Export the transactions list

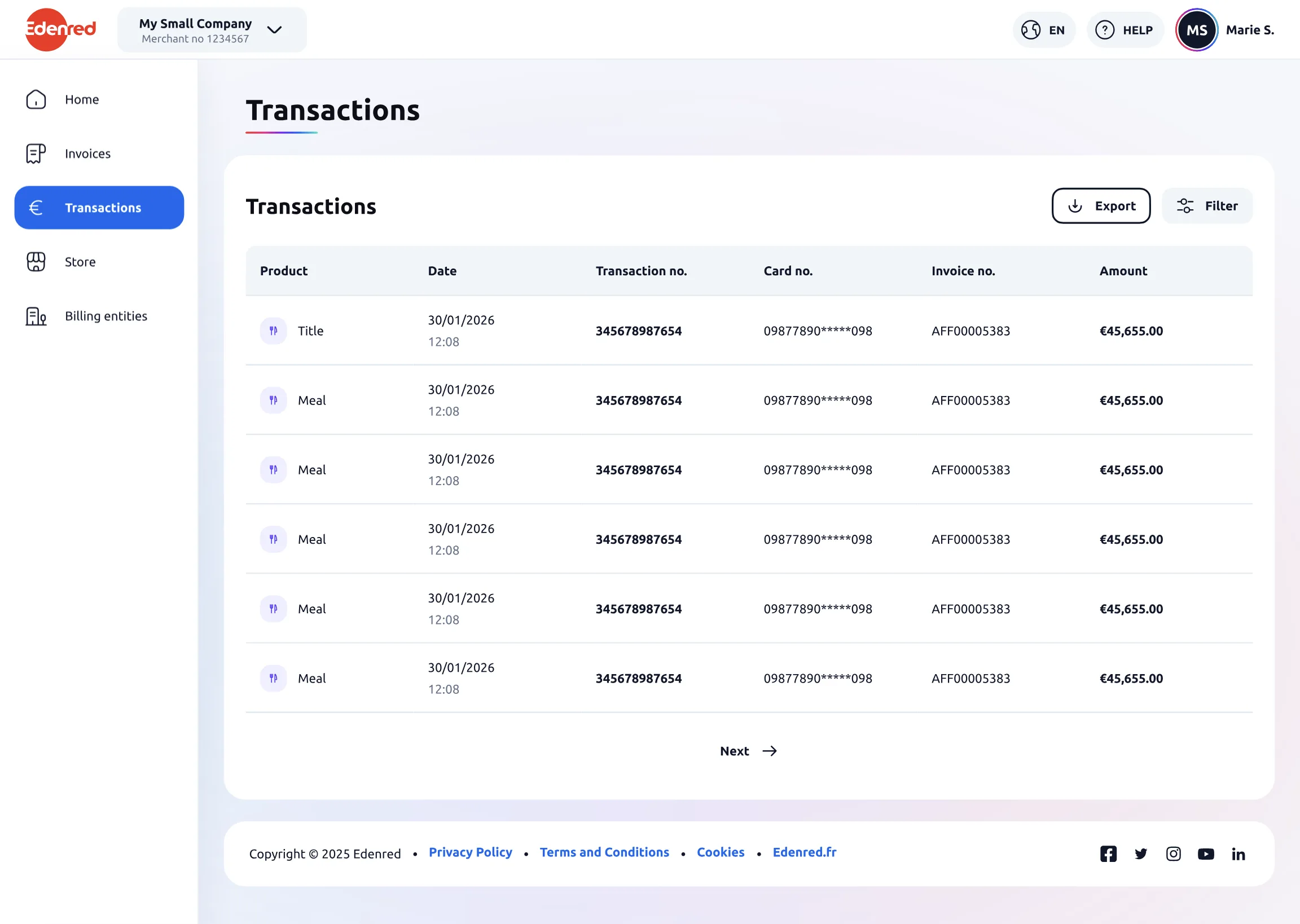click(1101, 206)
